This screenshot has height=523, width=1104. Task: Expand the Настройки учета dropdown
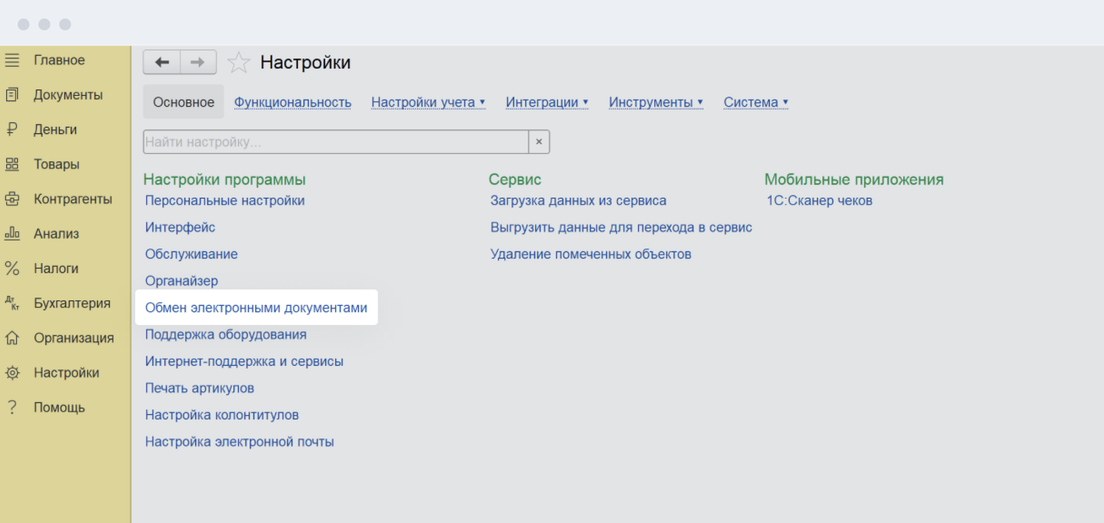coord(428,102)
